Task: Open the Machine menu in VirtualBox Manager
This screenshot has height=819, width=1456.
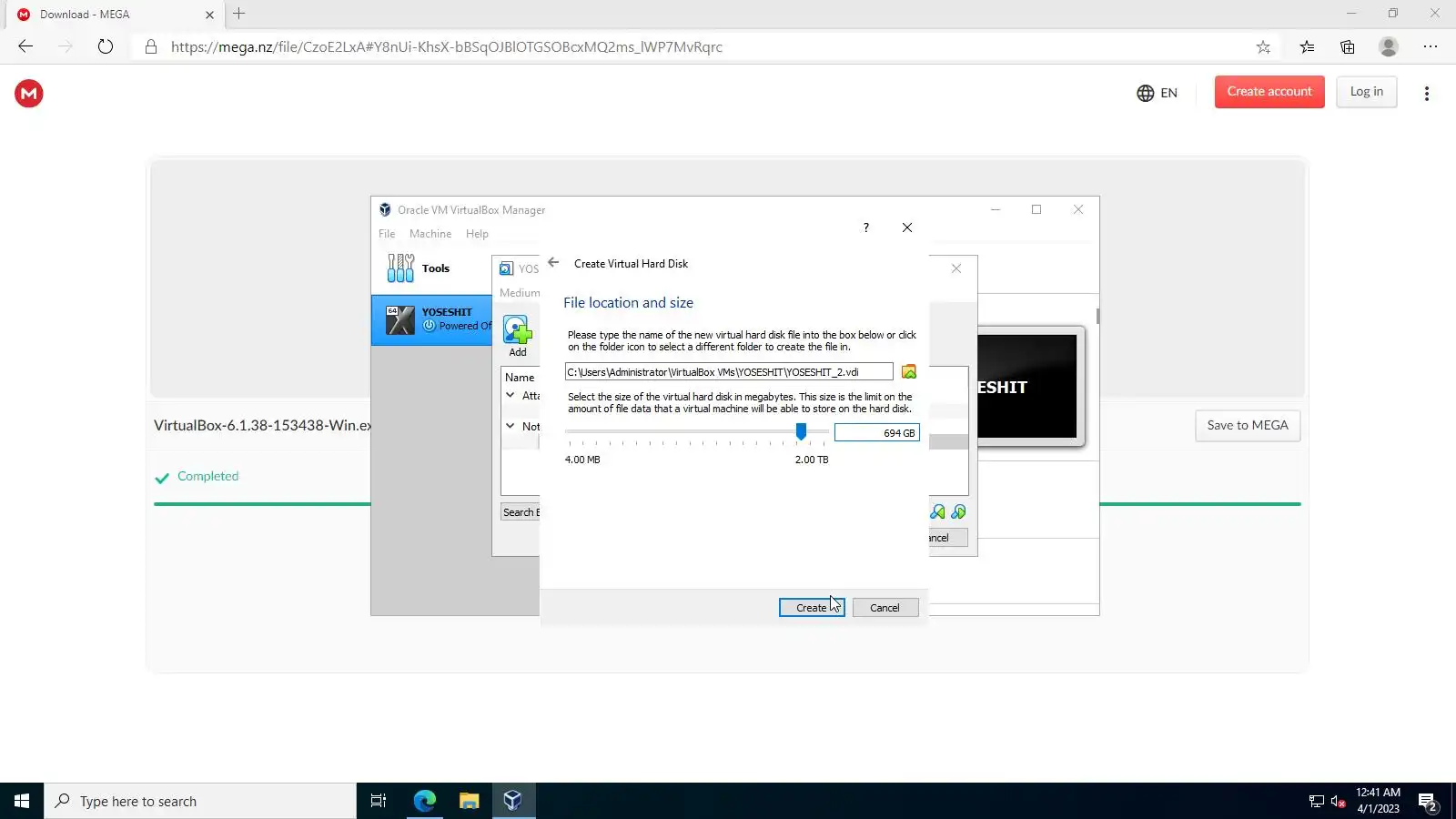Action: pyautogui.click(x=430, y=234)
